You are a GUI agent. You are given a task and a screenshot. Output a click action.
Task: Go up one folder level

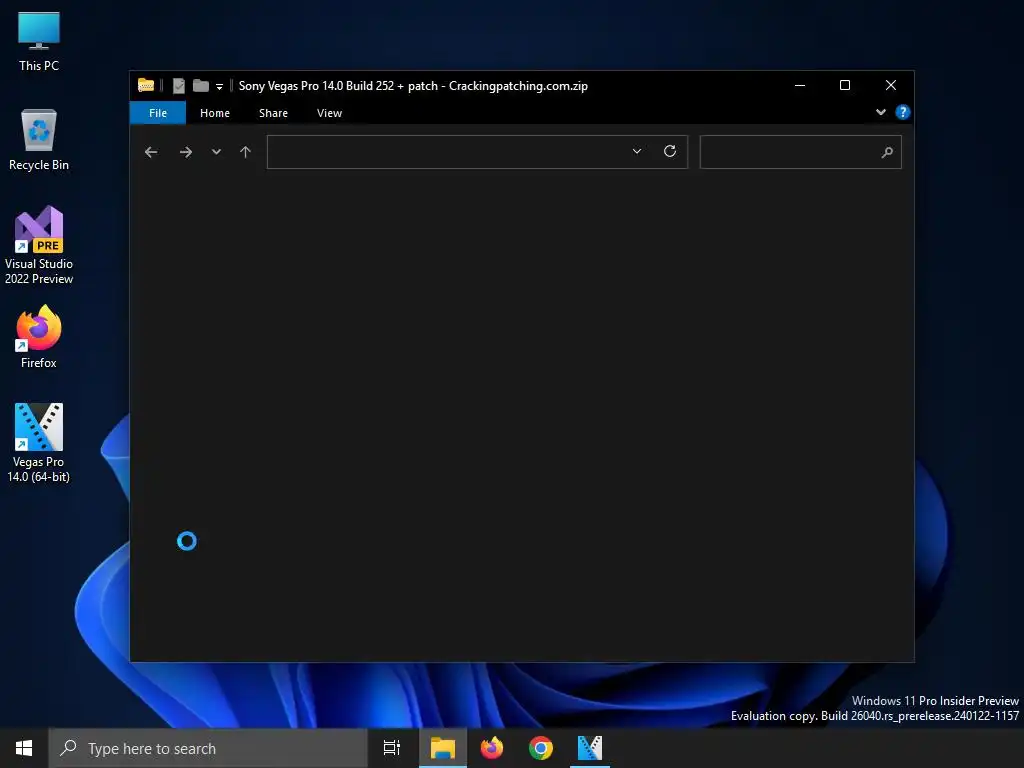coord(246,152)
